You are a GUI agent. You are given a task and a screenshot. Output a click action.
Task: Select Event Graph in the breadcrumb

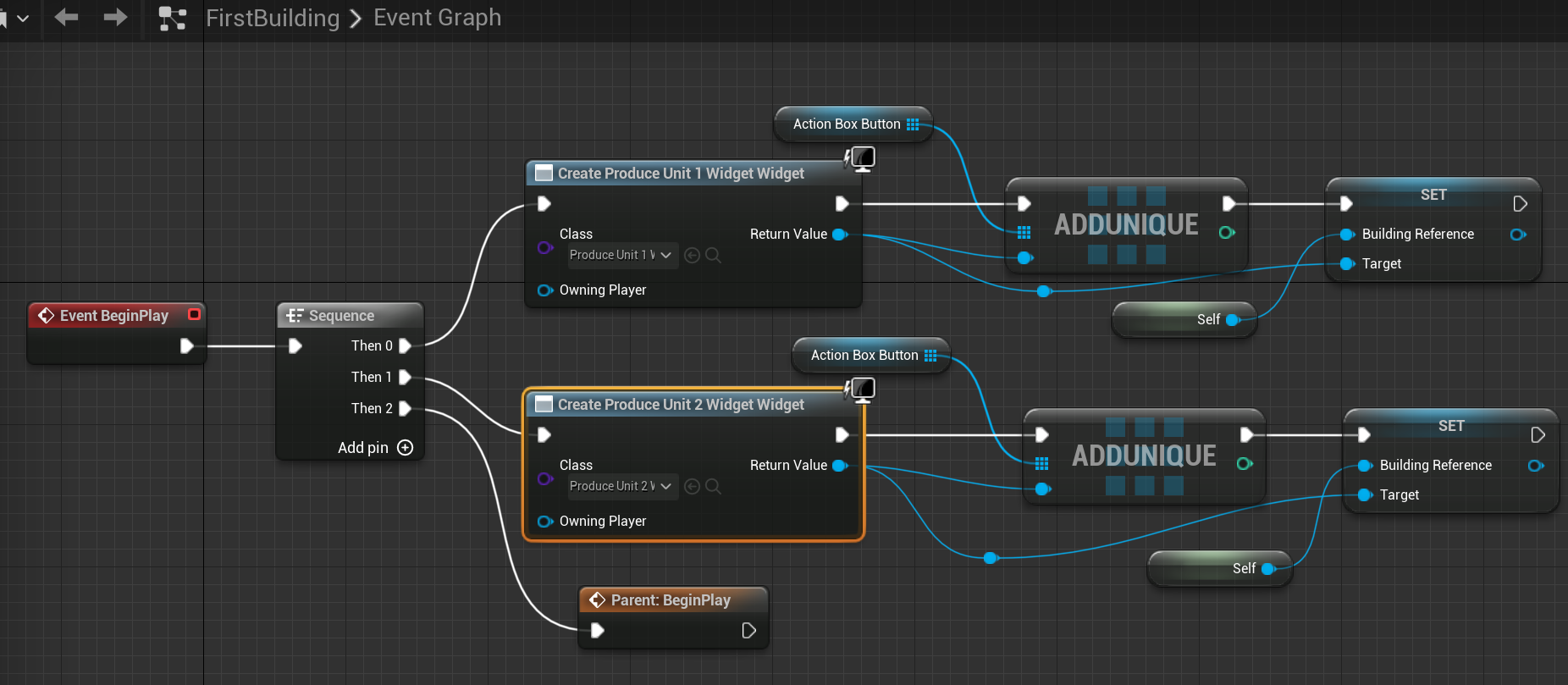pos(437,18)
